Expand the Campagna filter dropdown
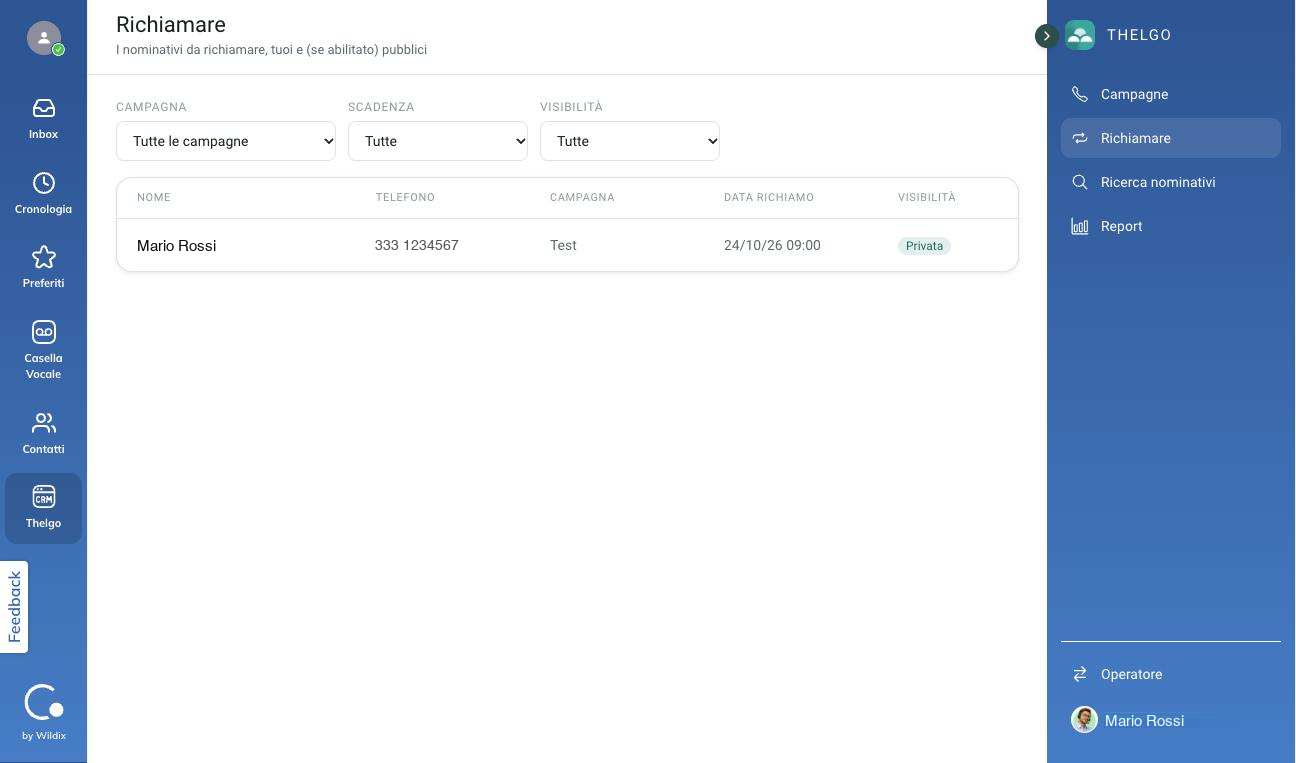This screenshot has height=763, width=1296. point(226,141)
